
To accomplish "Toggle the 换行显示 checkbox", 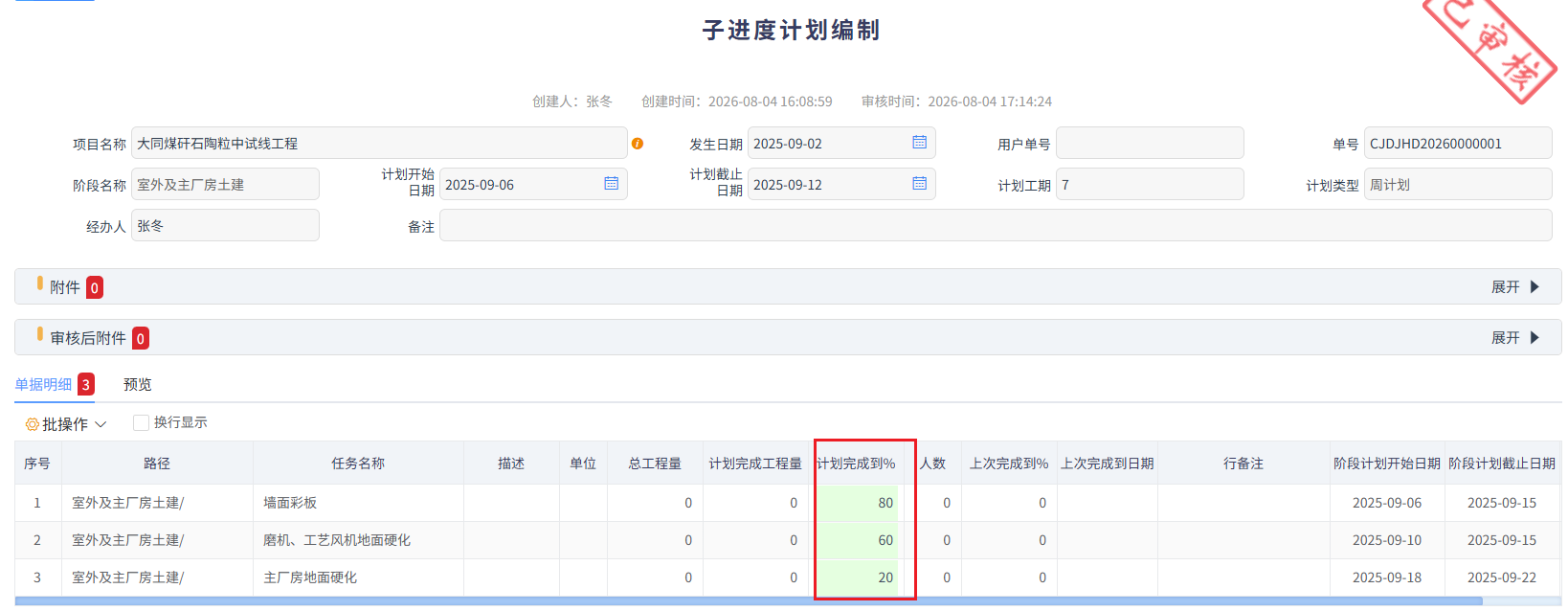I will click(141, 422).
